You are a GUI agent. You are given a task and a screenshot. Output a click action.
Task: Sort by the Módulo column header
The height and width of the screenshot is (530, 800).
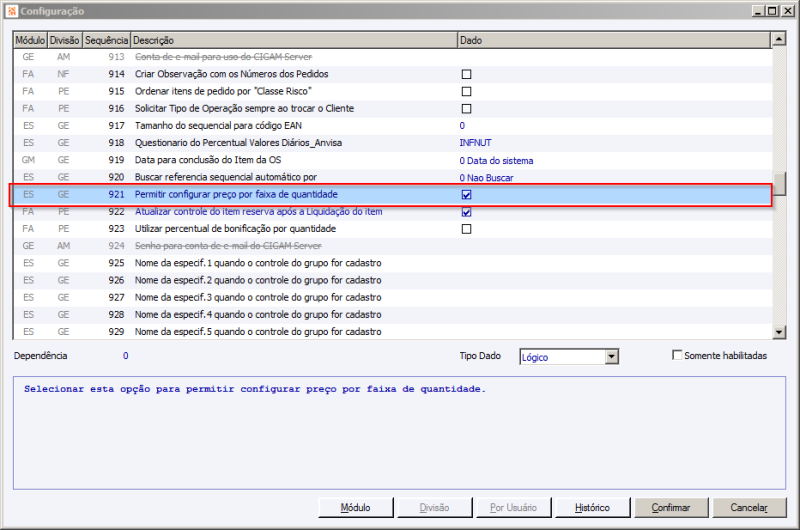click(30, 40)
